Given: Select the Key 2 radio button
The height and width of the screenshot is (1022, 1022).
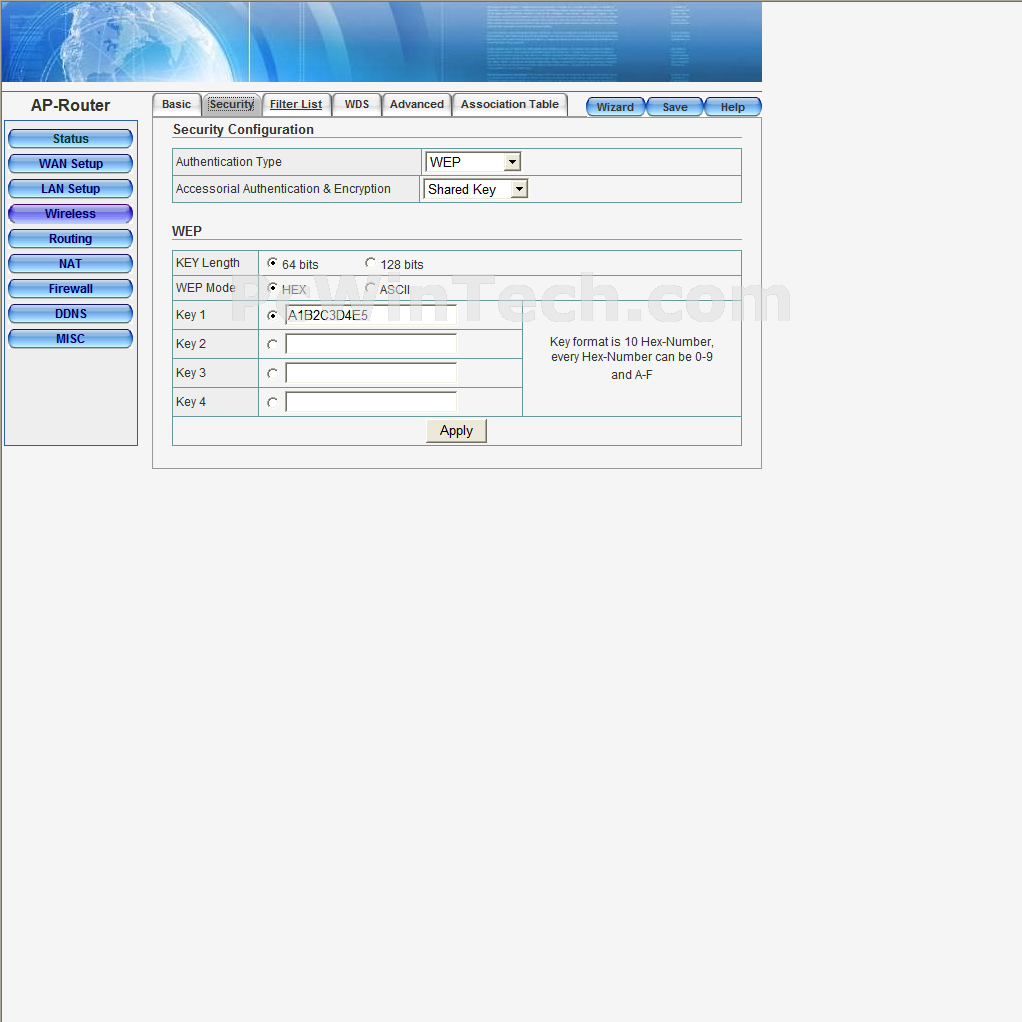Looking at the screenshot, I should pyautogui.click(x=272, y=344).
